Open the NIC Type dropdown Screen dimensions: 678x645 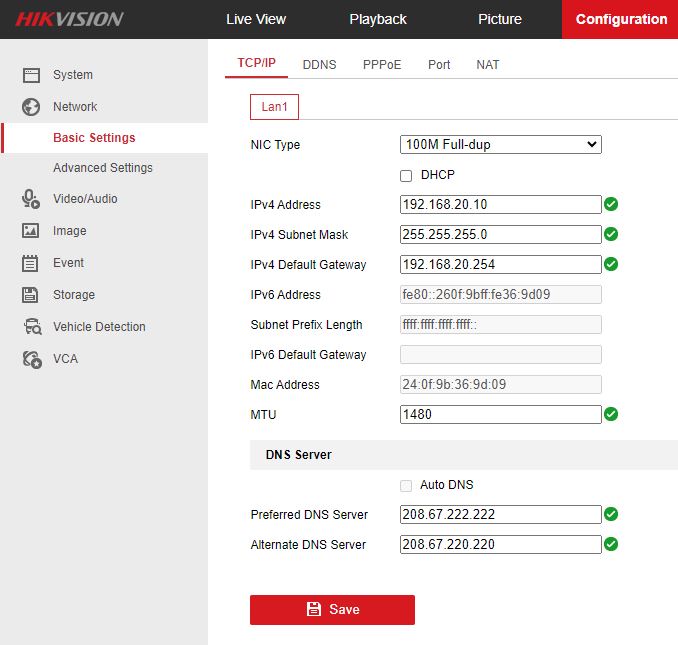[x=500, y=145]
